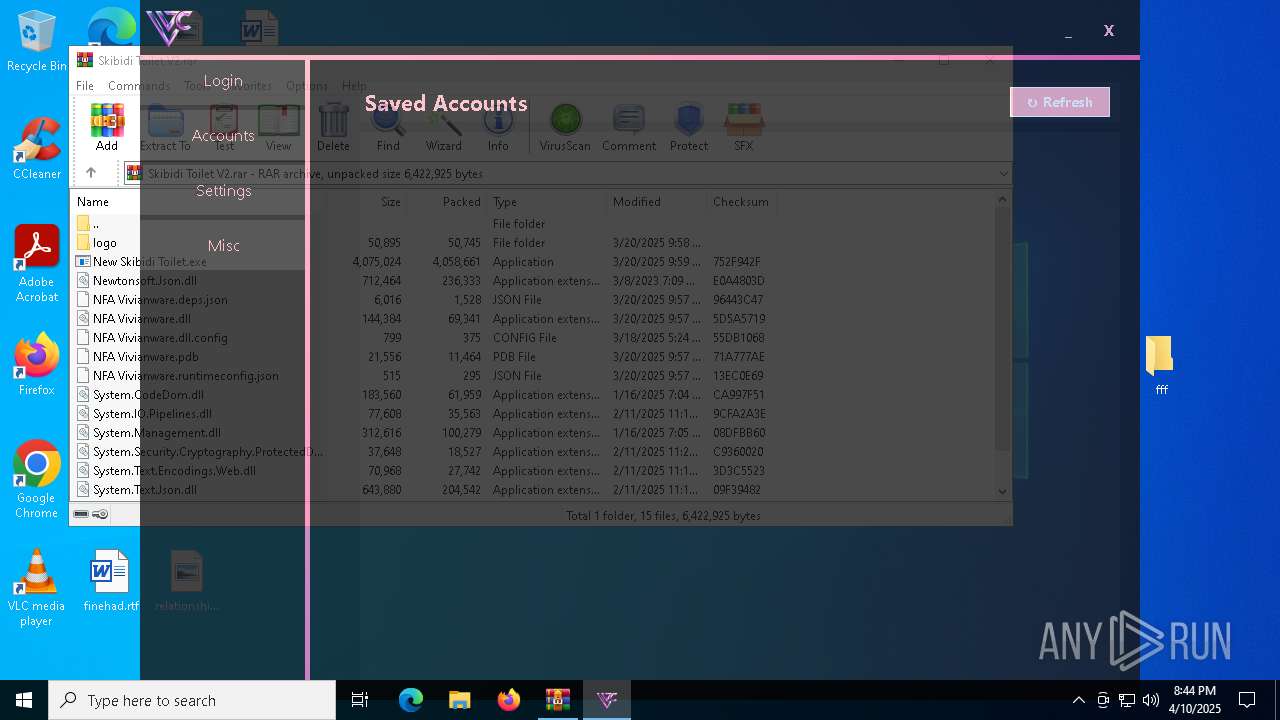
Task: Open the Settings section in the overlay
Action: pos(223,191)
